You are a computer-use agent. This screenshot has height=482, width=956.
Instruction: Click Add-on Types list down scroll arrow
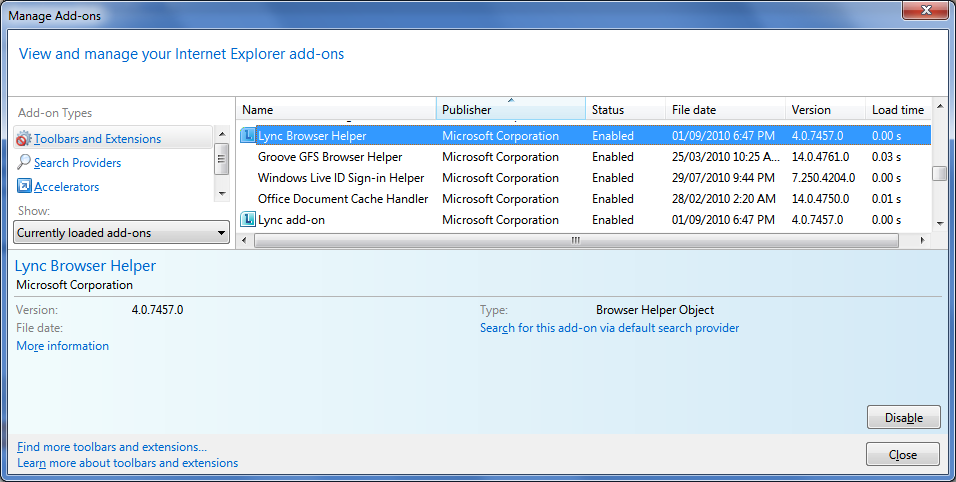222,194
